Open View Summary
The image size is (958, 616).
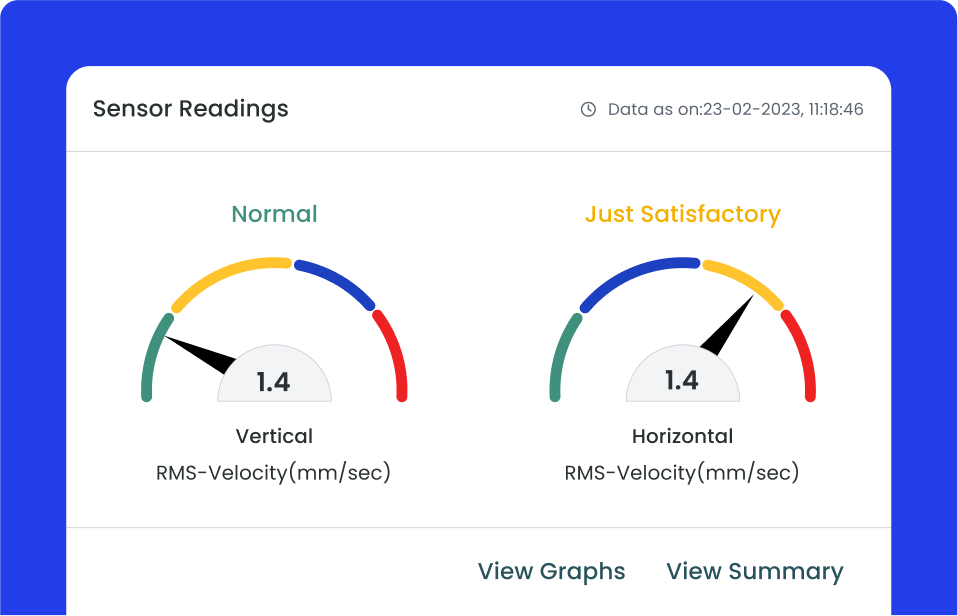pyautogui.click(x=755, y=571)
